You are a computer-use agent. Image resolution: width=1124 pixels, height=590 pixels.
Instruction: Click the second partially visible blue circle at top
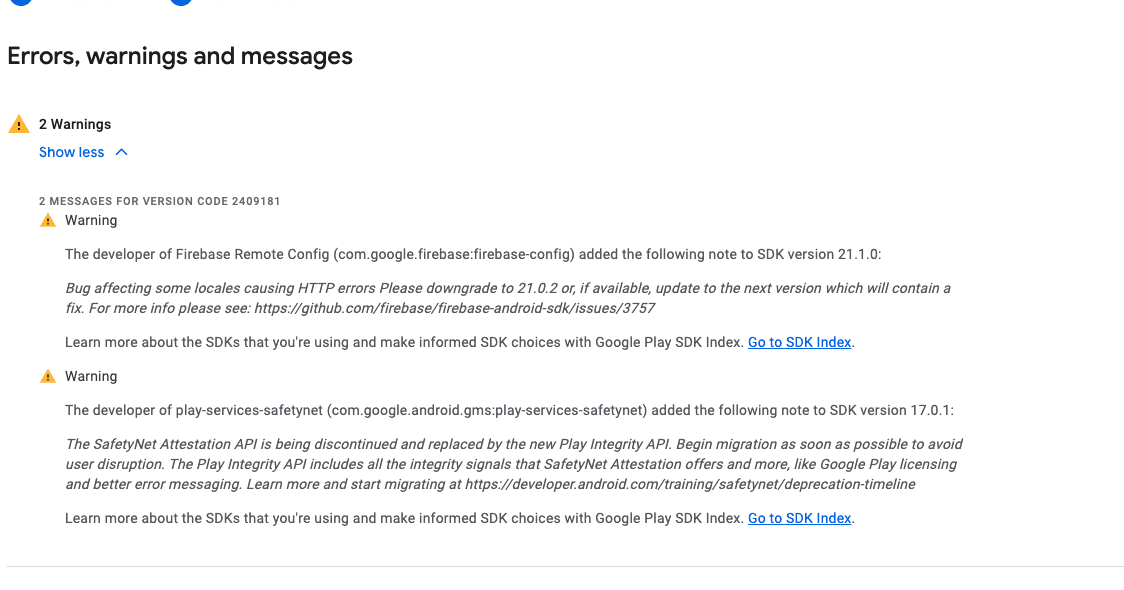click(181, 2)
